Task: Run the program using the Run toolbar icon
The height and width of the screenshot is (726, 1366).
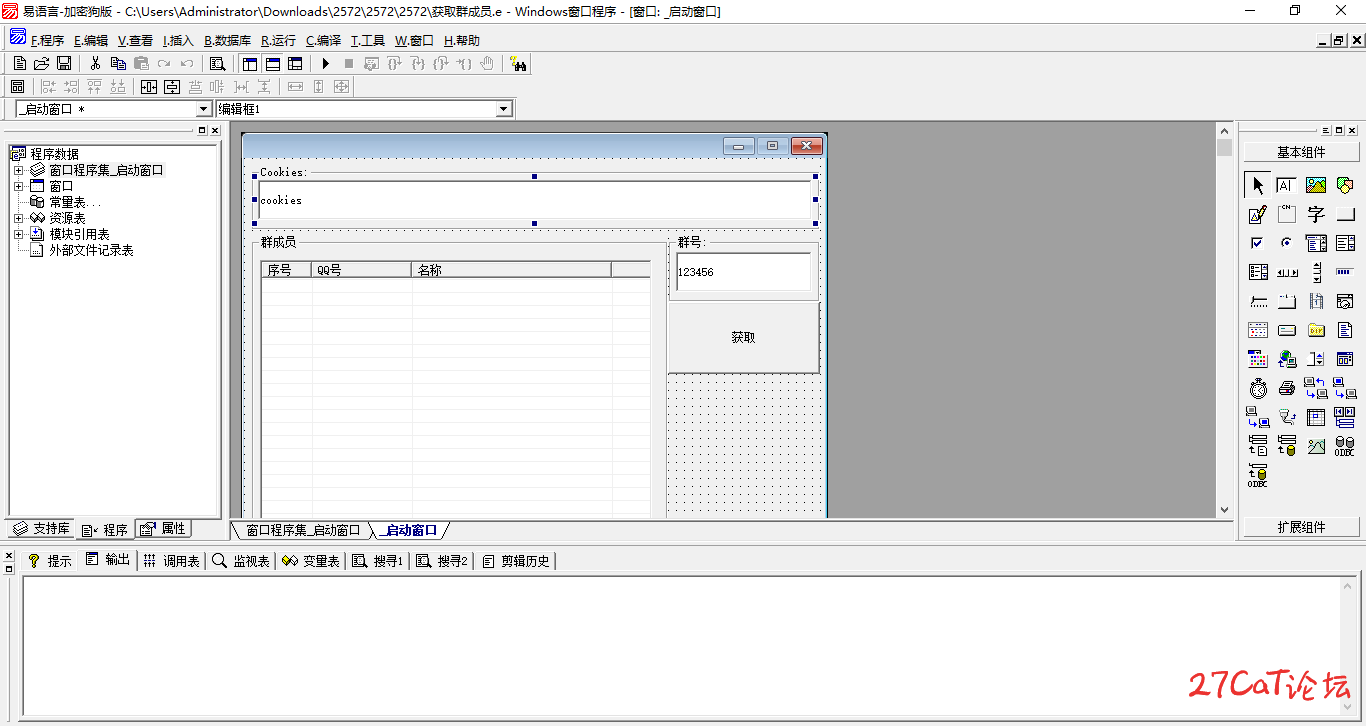Action: pos(325,63)
